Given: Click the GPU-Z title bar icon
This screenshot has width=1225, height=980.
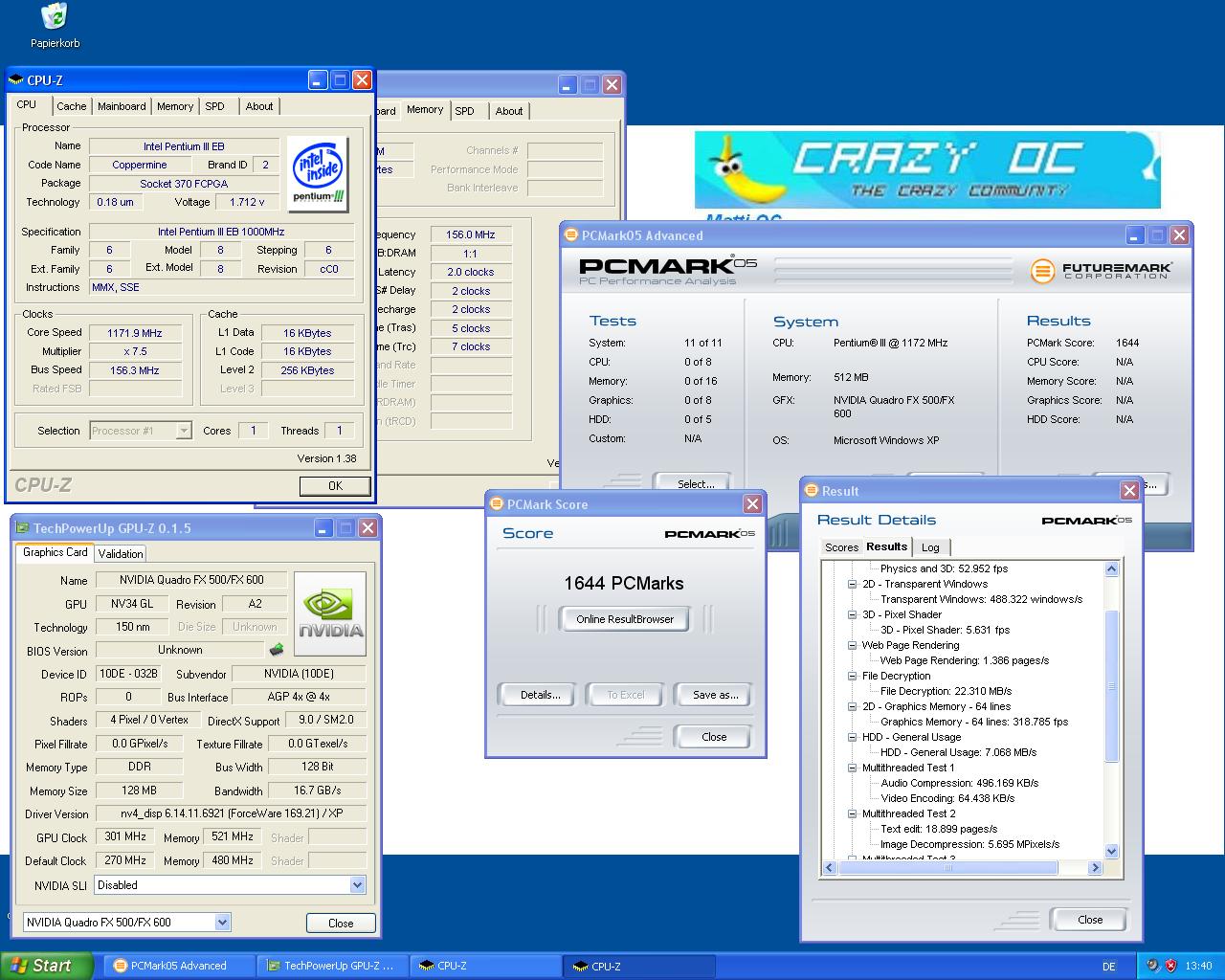Looking at the screenshot, I should click(x=22, y=528).
